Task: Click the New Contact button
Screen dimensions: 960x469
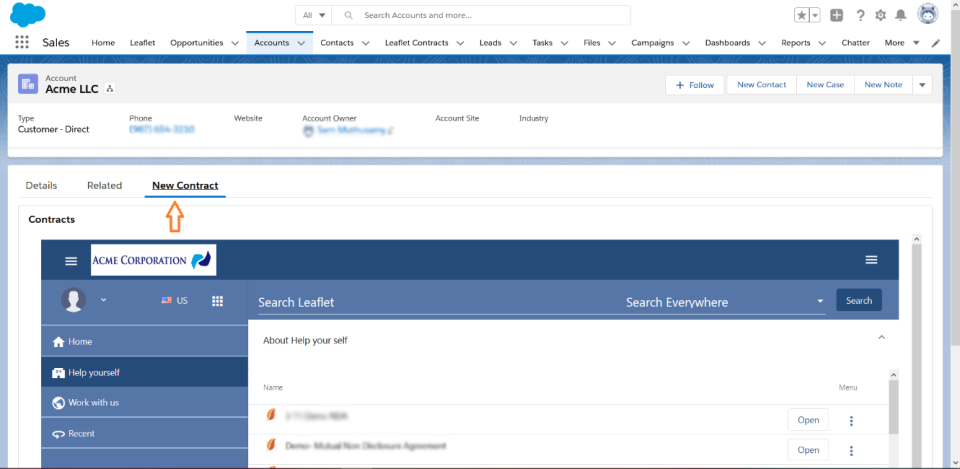Action: pos(761,85)
